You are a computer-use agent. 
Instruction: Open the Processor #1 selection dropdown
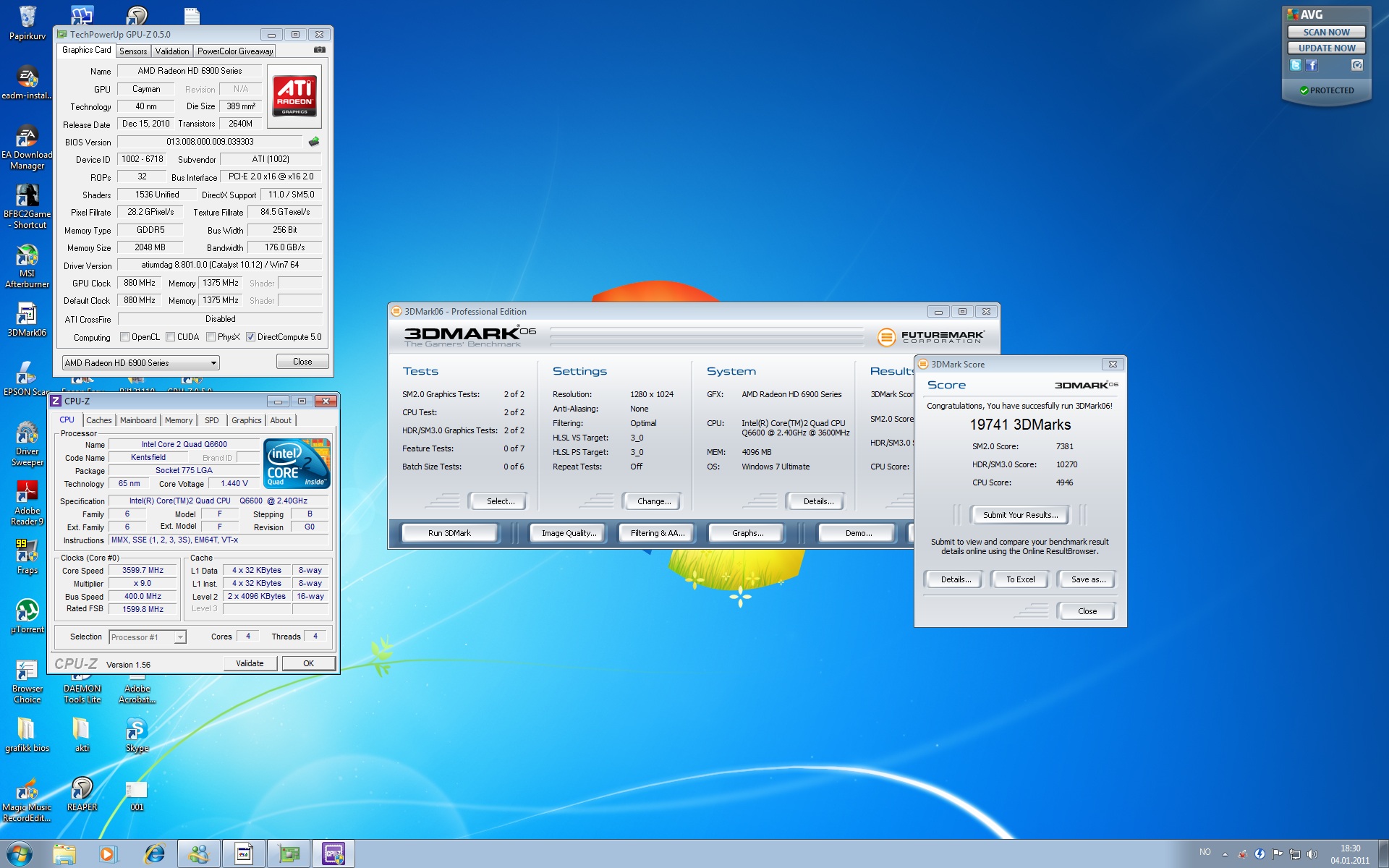tap(148, 637)
